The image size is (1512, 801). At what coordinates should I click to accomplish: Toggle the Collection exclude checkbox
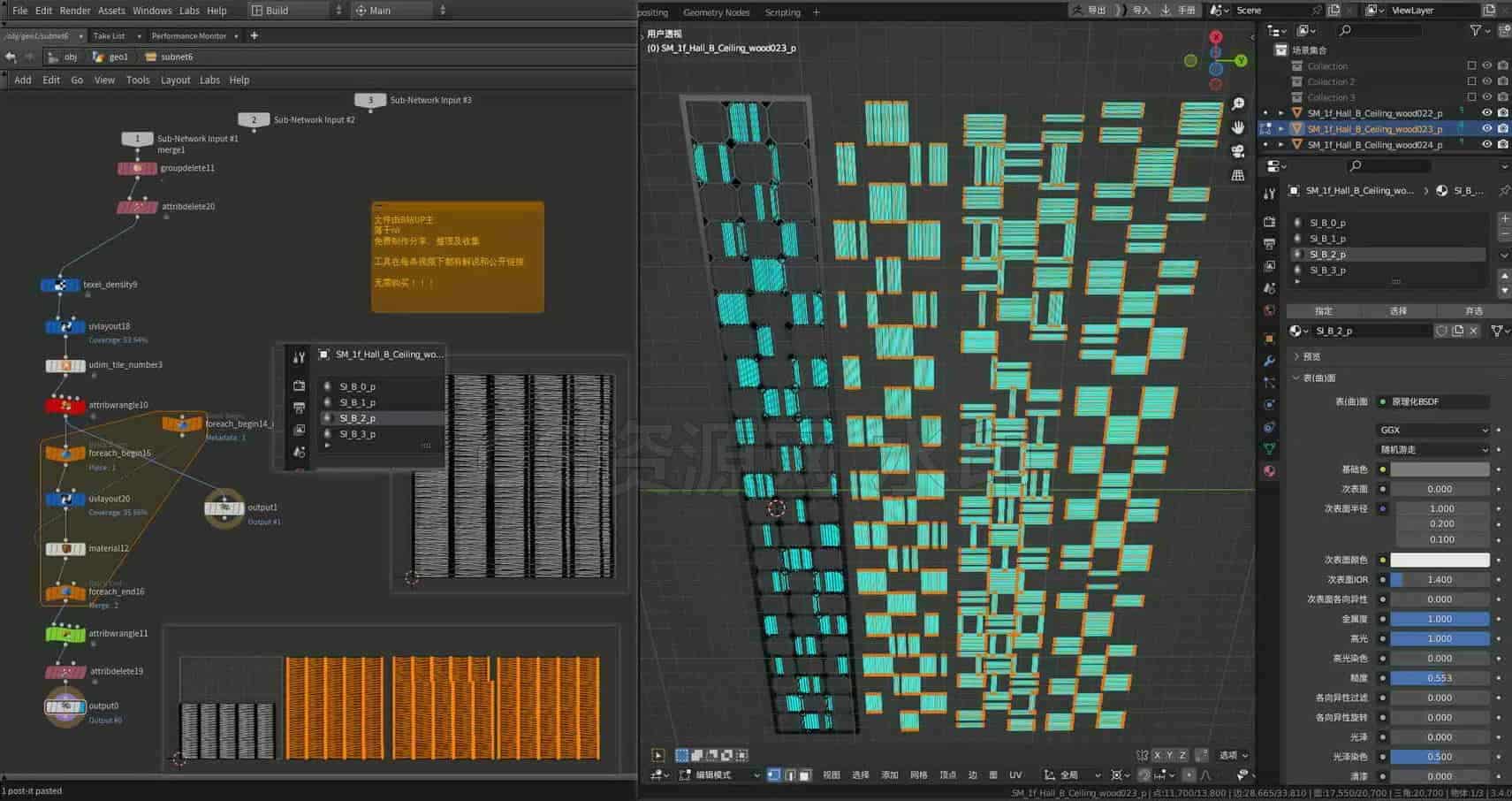pyautogui.click(x=1471, y=65)
